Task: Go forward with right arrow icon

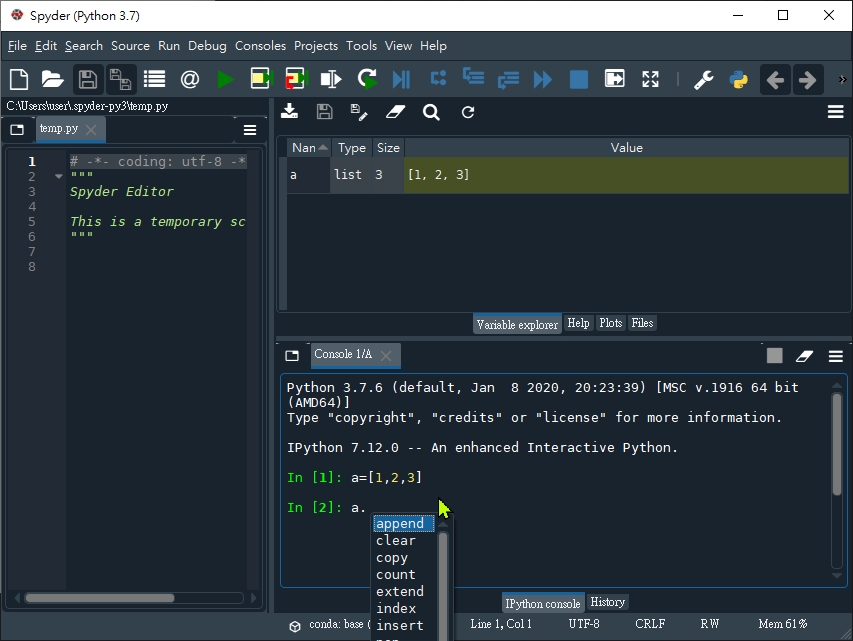Action: point(807,80)
